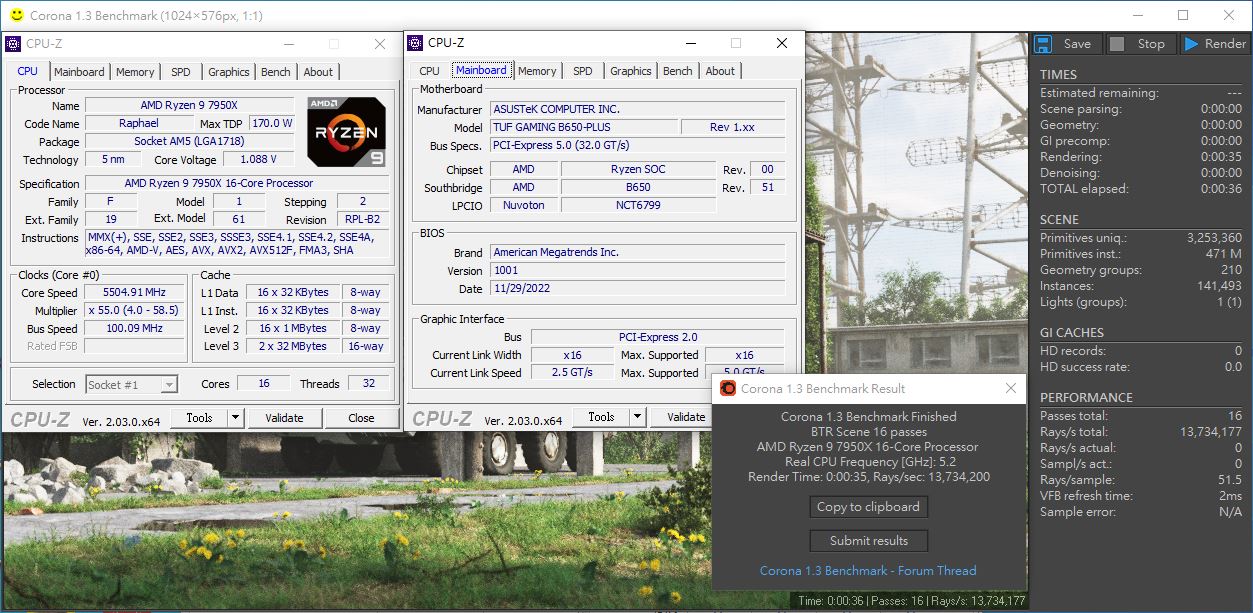Maximize the Corona Benchmark main window
Screen dimensions: 1253x613
point(1183,15)
